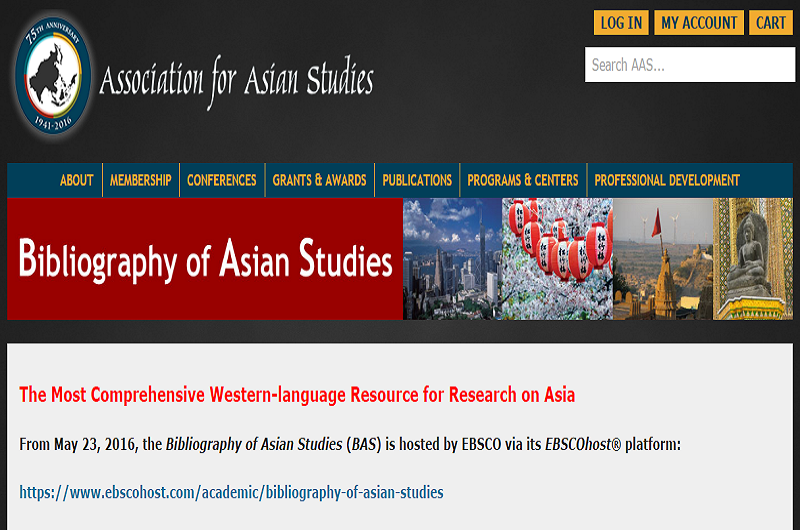
Task: Click the city skyline photo
Action: (453, 259)
